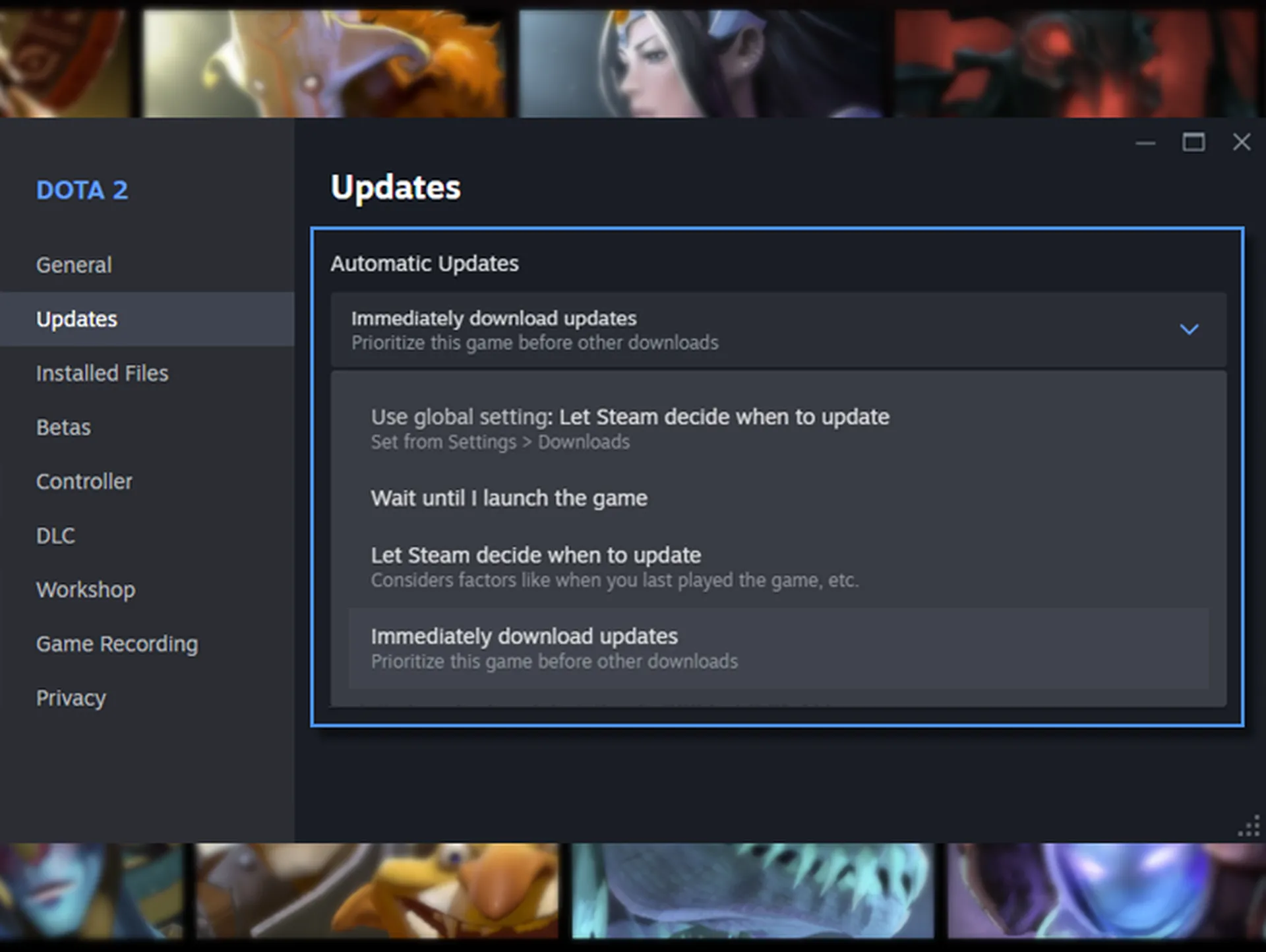Click the restore window button
1266x952 pixels.
tap(1193, 141)
